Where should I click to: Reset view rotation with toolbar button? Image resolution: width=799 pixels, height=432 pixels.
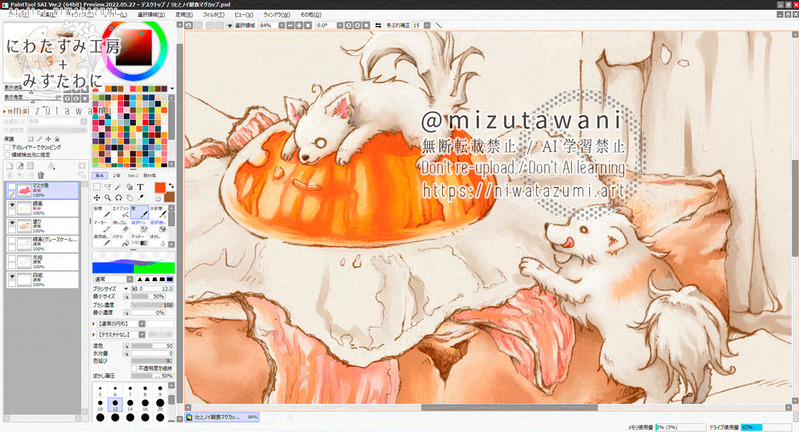click(x=366, y=25)
